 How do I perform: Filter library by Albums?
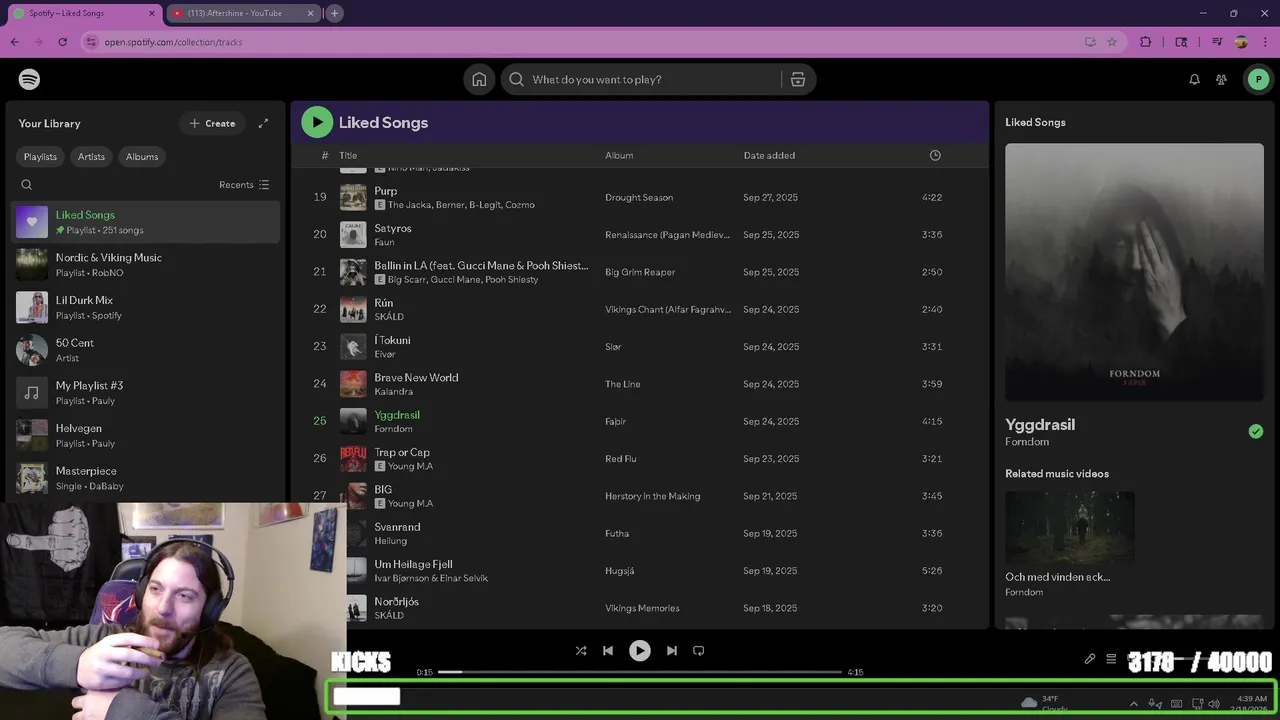point(142,156)
